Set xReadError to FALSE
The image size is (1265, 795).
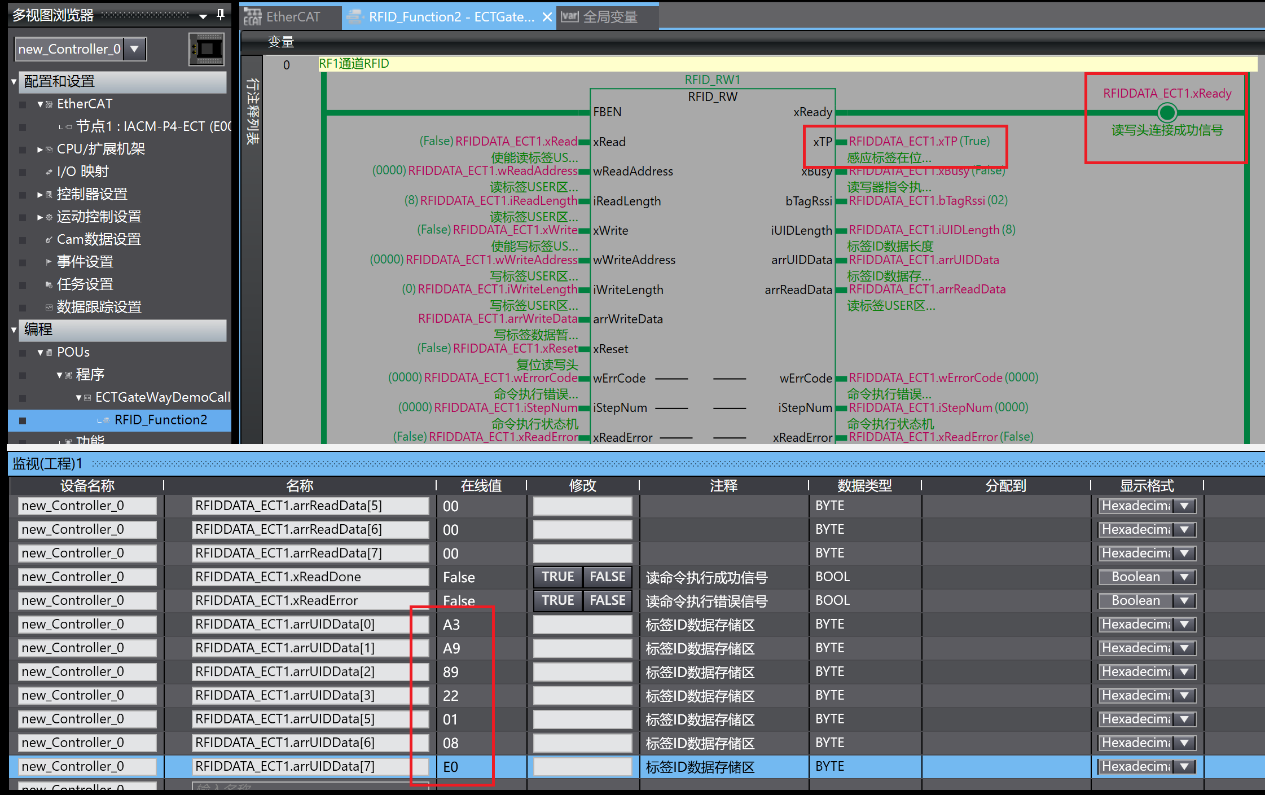coord(607,601)
